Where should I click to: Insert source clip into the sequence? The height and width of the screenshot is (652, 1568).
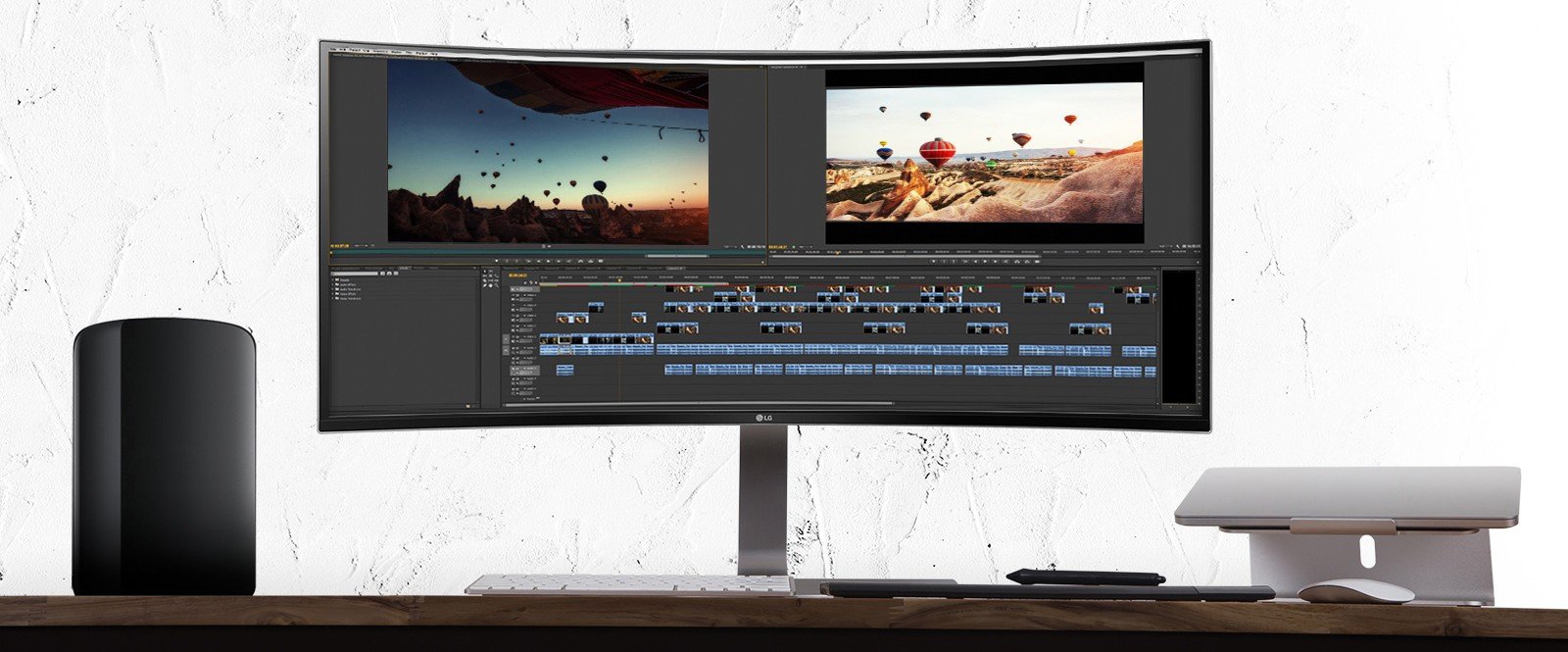point(580,261)
